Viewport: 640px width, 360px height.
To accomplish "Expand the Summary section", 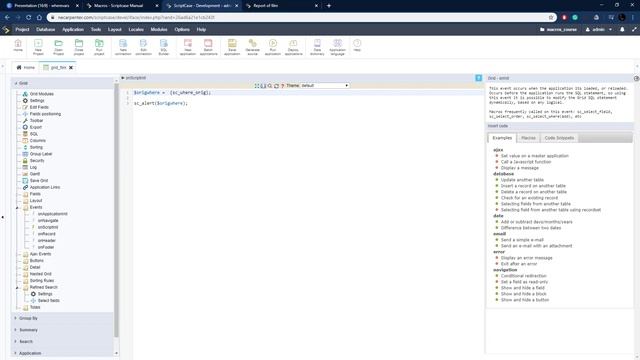I will click(x=62, y=330).
